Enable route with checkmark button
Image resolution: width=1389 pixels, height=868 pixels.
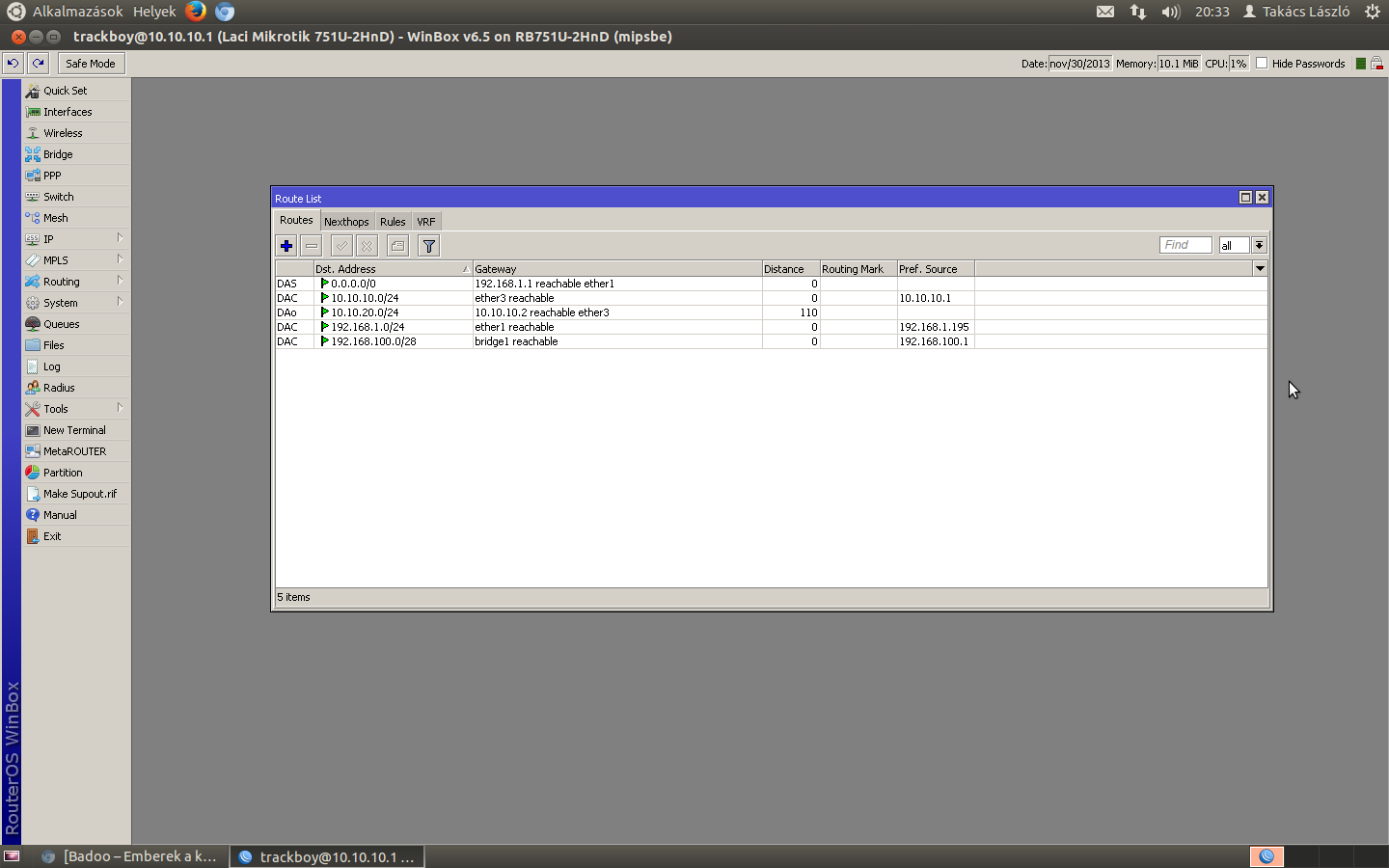click(341, 246)
